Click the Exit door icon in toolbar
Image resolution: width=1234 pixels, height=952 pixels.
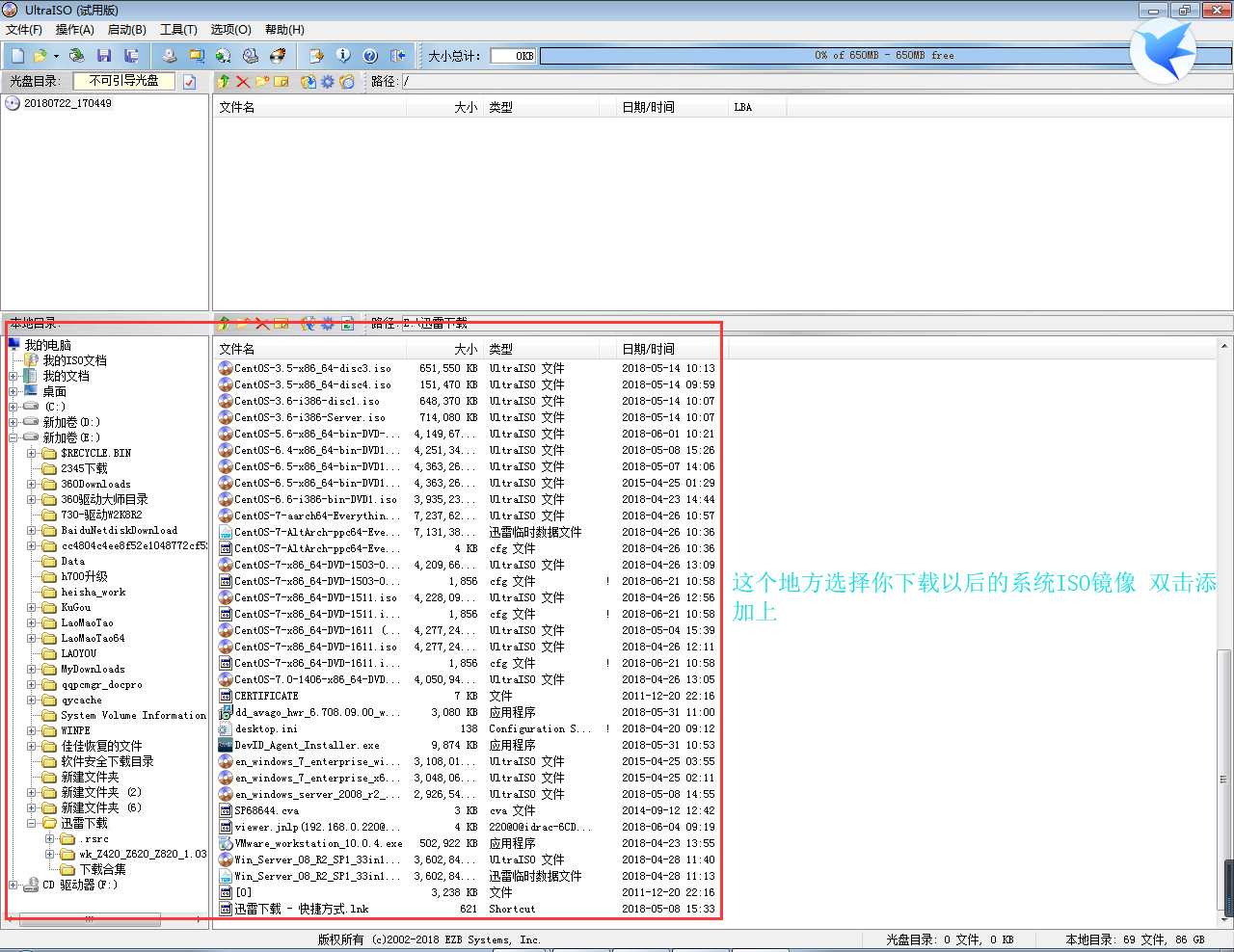(x=397, y=56)
